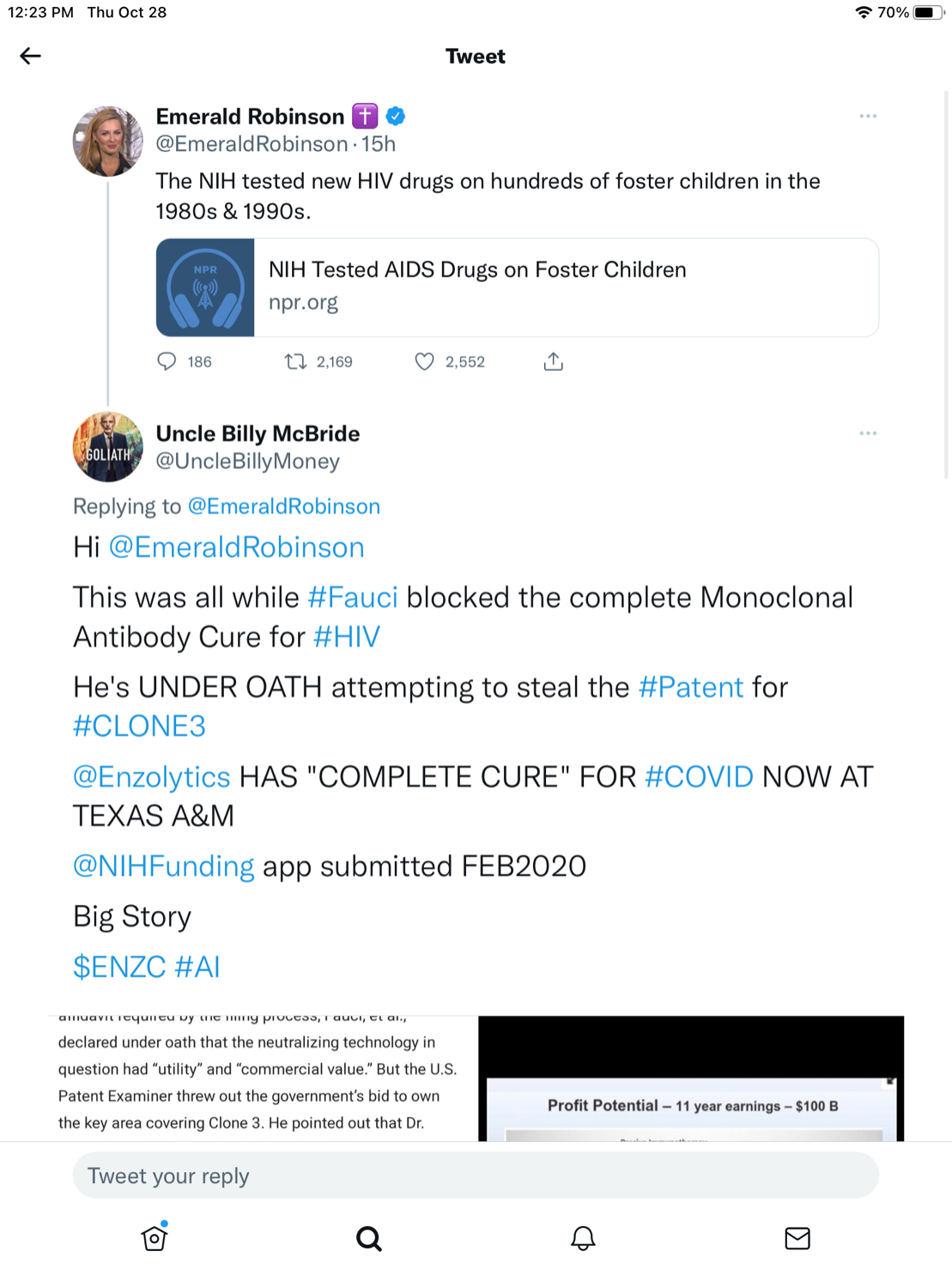Open more options for Uncle Billy McBride's tweet
Screen dimensions: 952x1269
[868, 434]
